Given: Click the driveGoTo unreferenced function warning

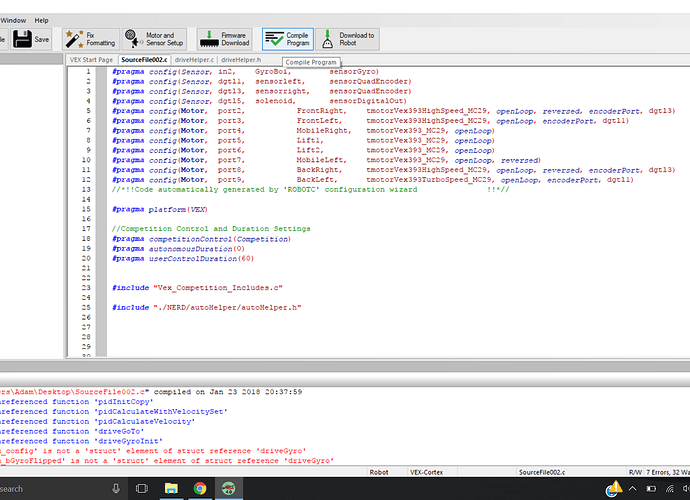Looking at the screenshot, I should coord(72,431).
